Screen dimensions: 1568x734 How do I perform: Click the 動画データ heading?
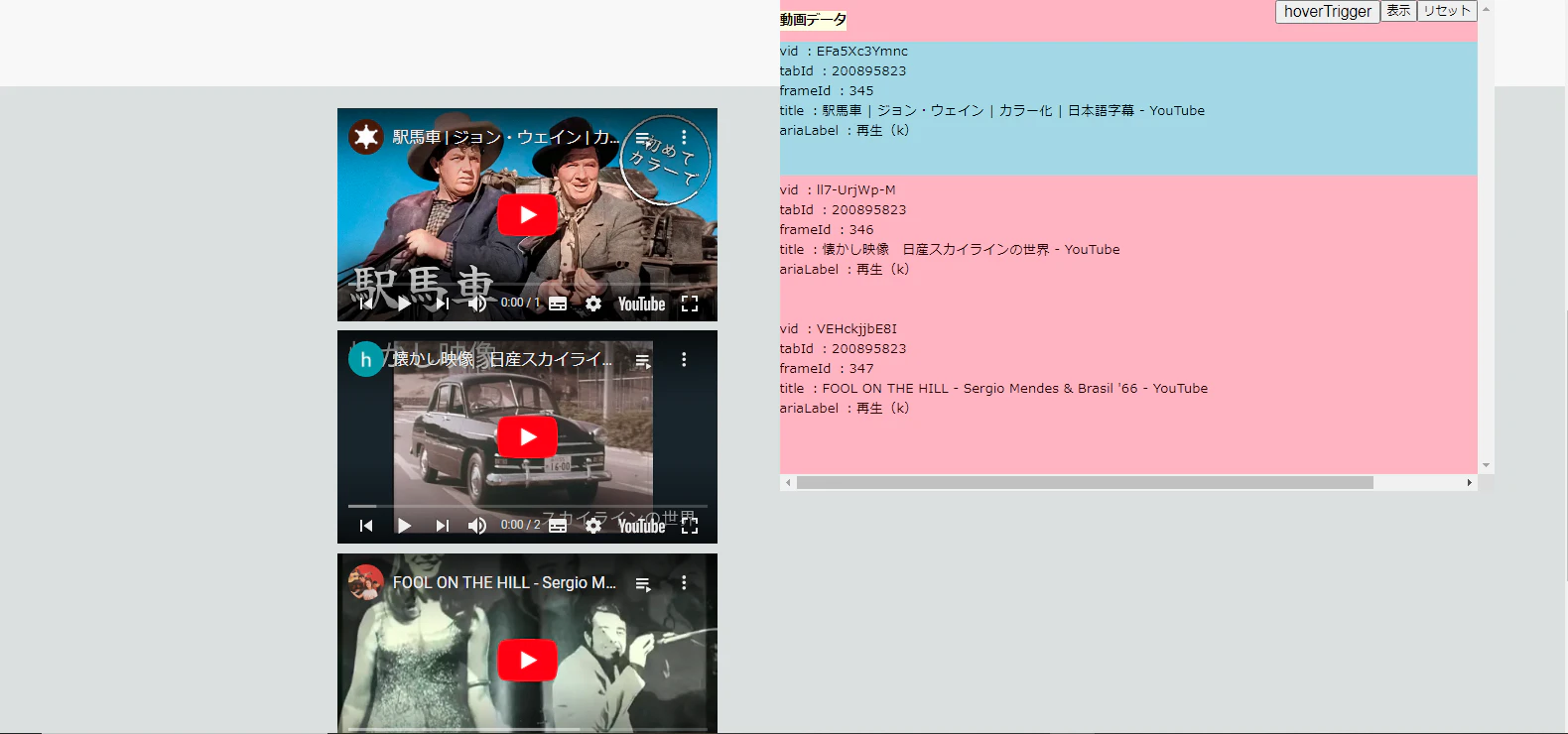813,20
